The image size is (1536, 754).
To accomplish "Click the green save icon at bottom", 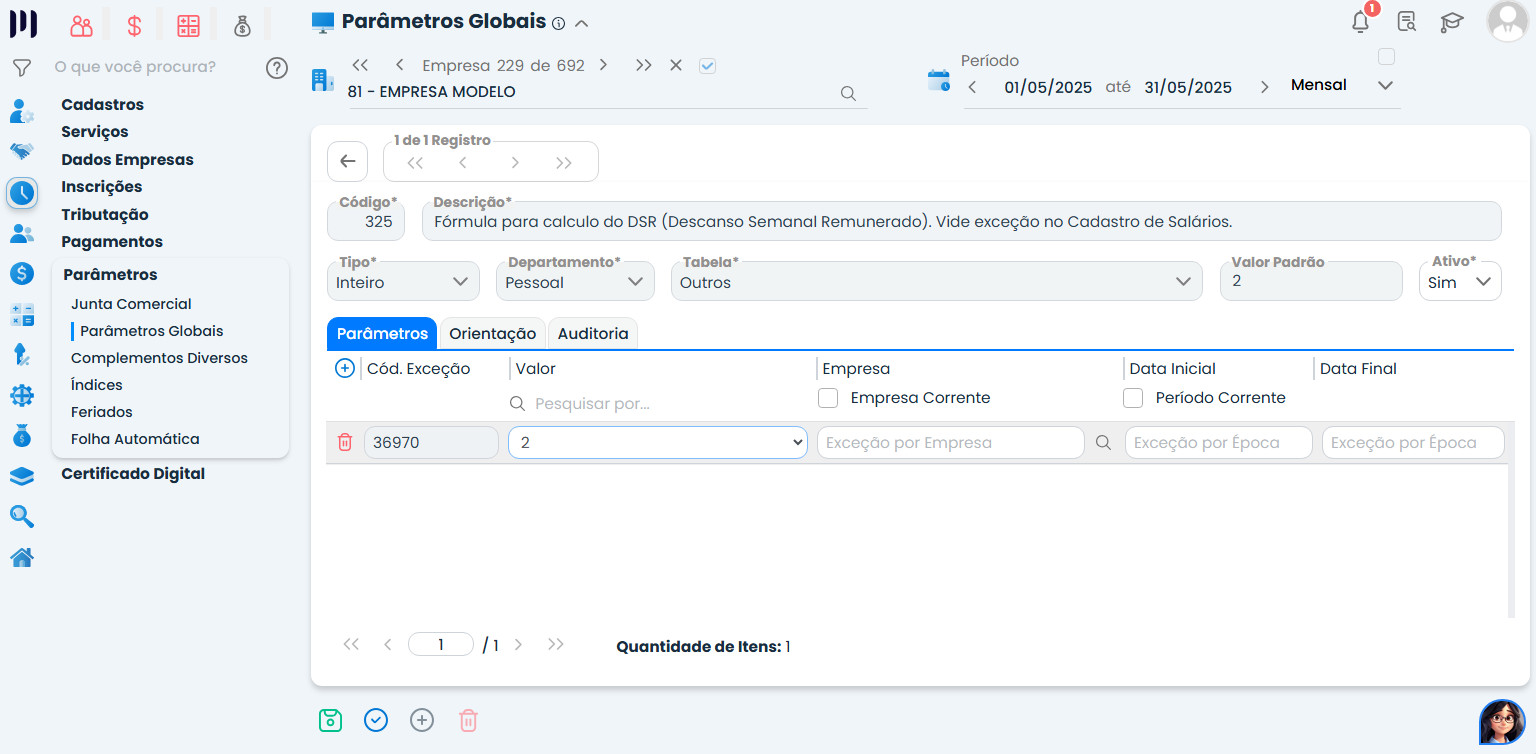I will click(x=330, y=720).
